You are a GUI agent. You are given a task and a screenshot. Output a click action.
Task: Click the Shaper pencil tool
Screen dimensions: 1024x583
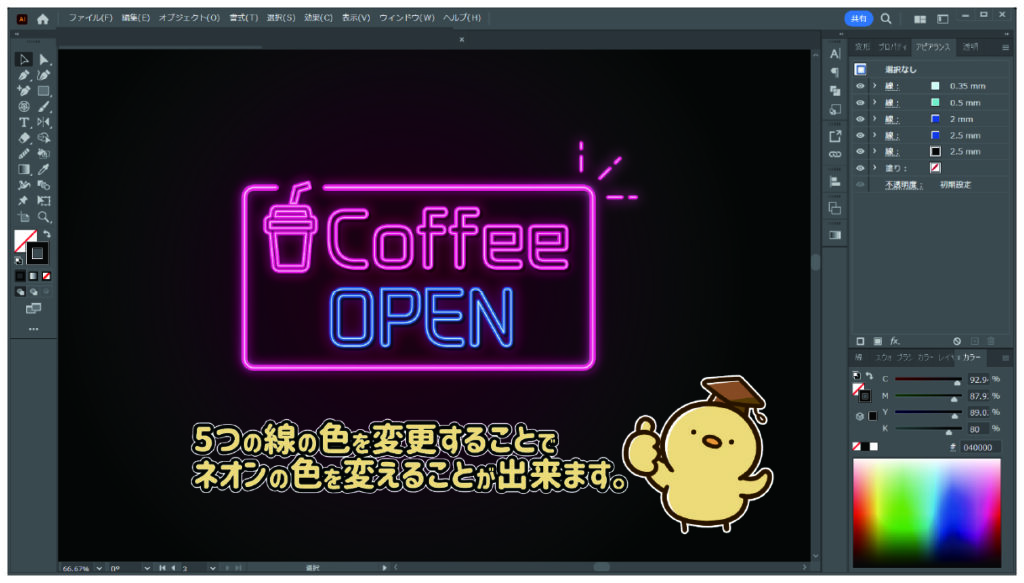[x=24, y=153]
